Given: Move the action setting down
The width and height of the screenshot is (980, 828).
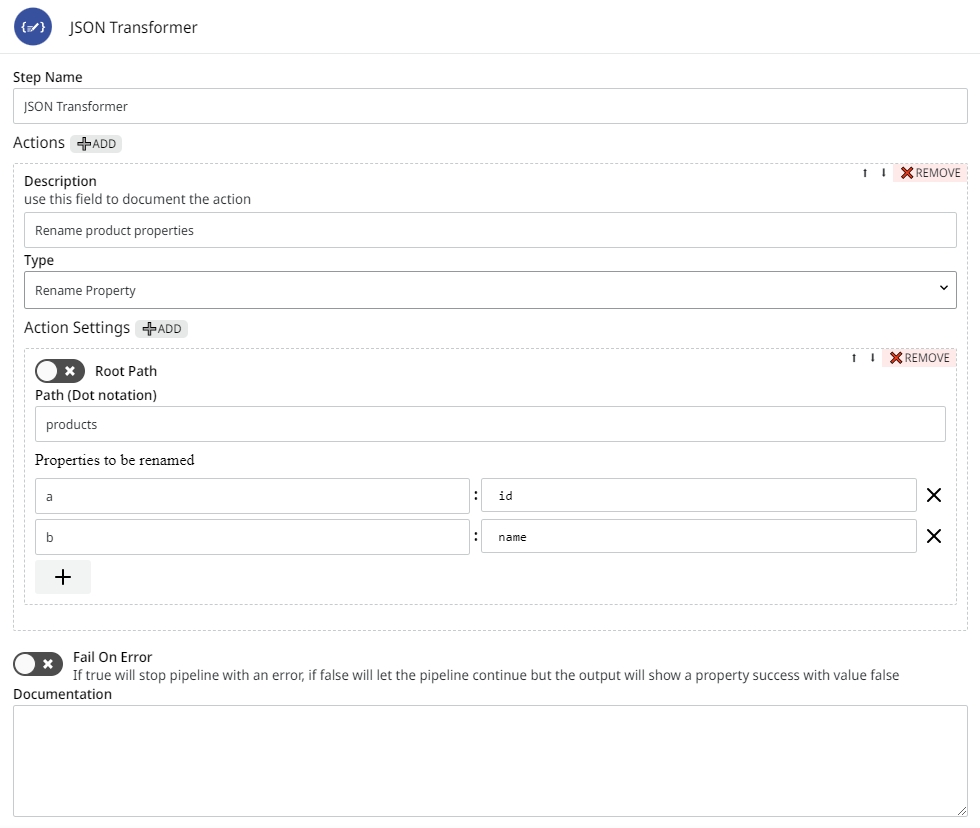Looking at the screenshot, I should (872, 358).
